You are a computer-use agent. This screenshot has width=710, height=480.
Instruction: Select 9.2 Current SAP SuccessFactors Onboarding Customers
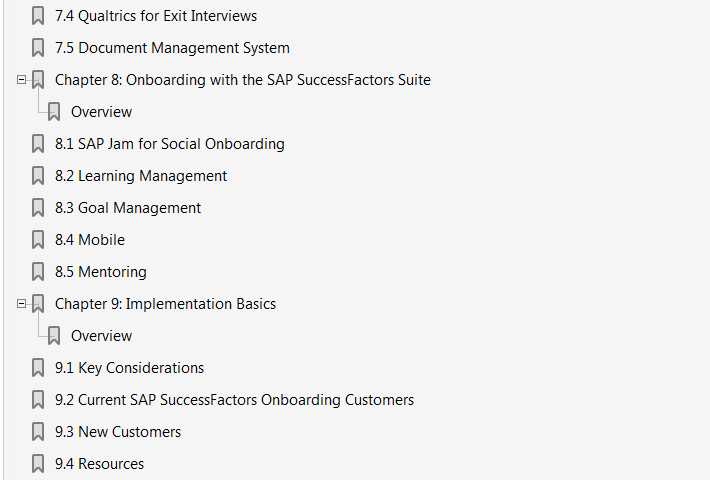coord(235,400)
